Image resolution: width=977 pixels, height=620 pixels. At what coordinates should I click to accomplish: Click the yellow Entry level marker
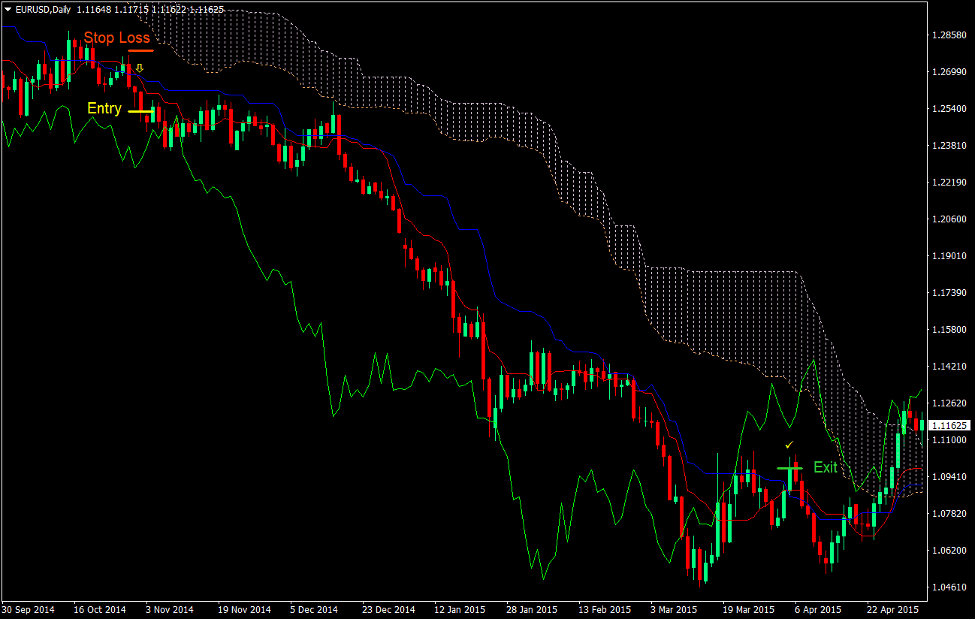(x=140, y=112)
